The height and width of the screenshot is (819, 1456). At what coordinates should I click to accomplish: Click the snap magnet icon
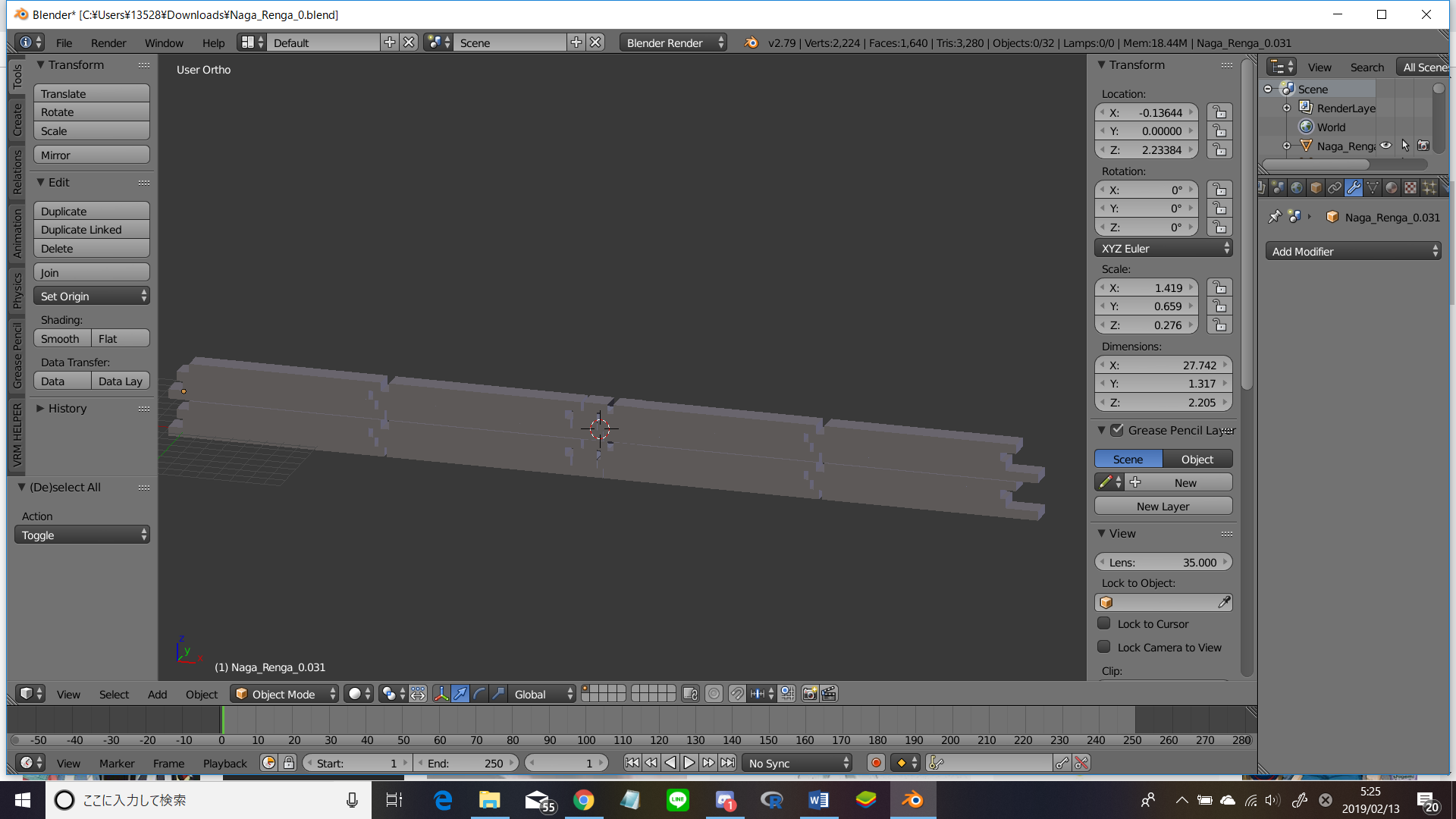coord(737,694)
